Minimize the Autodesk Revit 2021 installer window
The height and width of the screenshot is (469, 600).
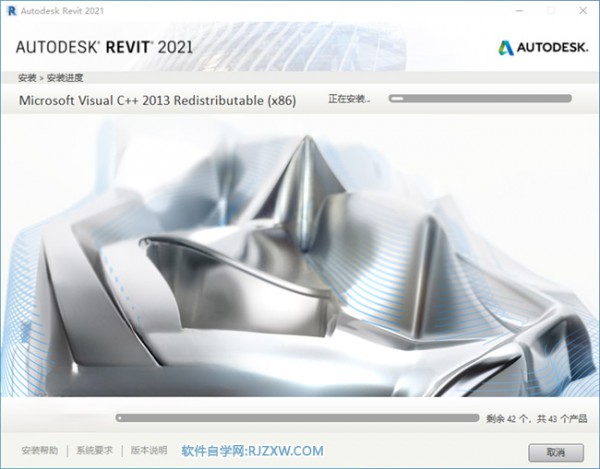pyautogui.click(x=519, y=11)
